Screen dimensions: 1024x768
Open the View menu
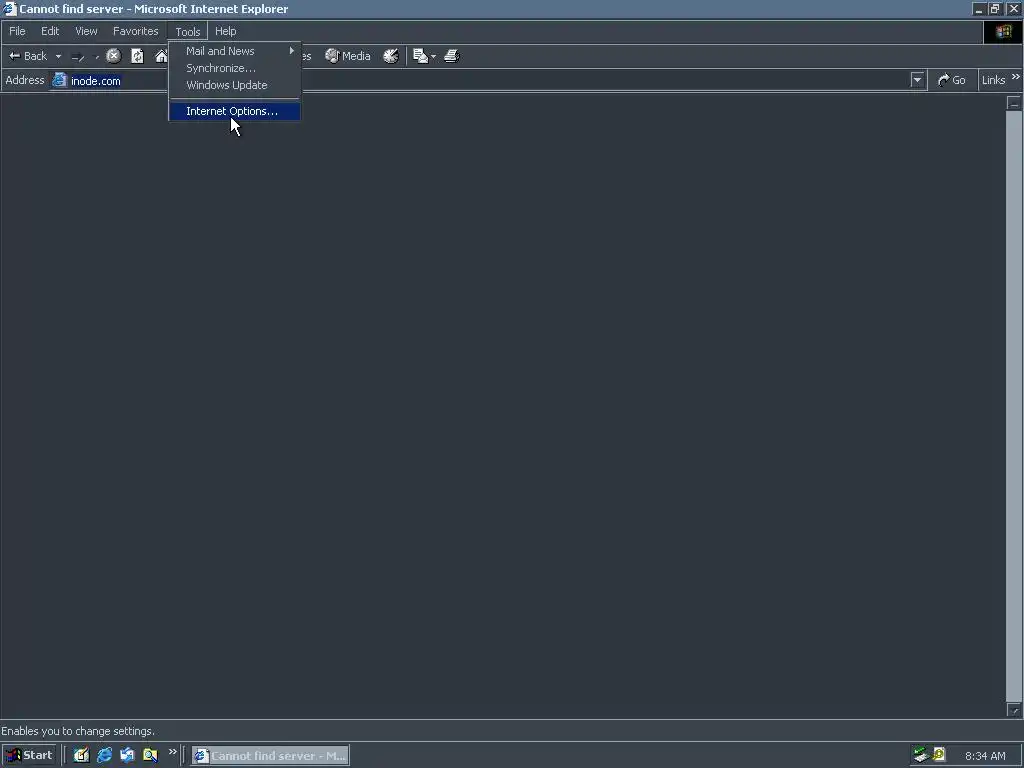(86, 31)
